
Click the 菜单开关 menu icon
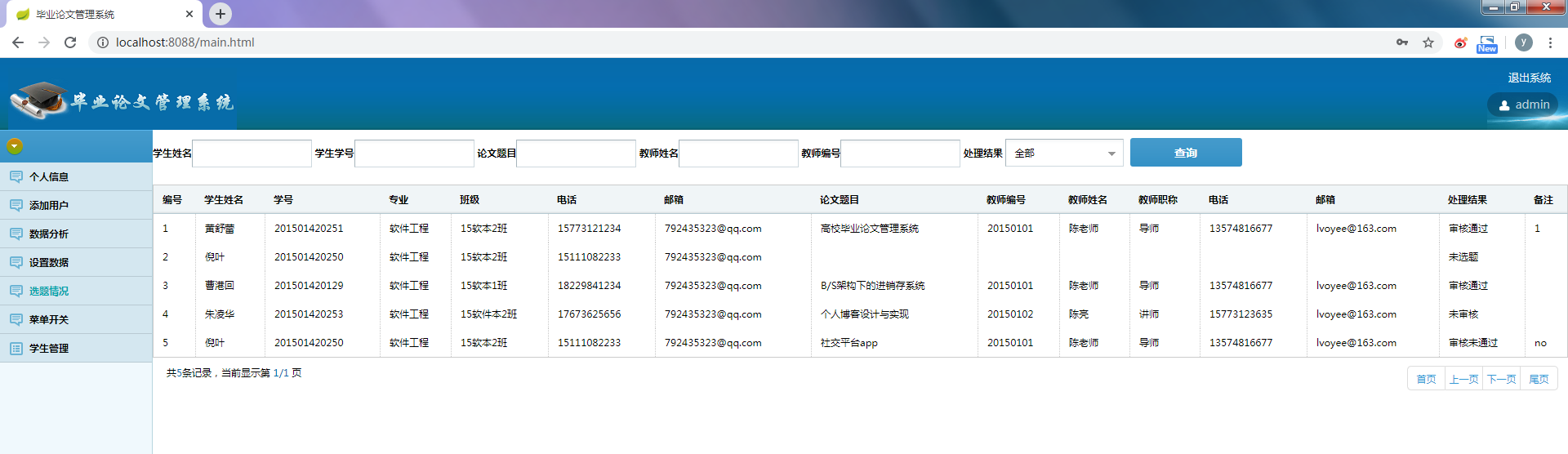[x=16, y=319]
